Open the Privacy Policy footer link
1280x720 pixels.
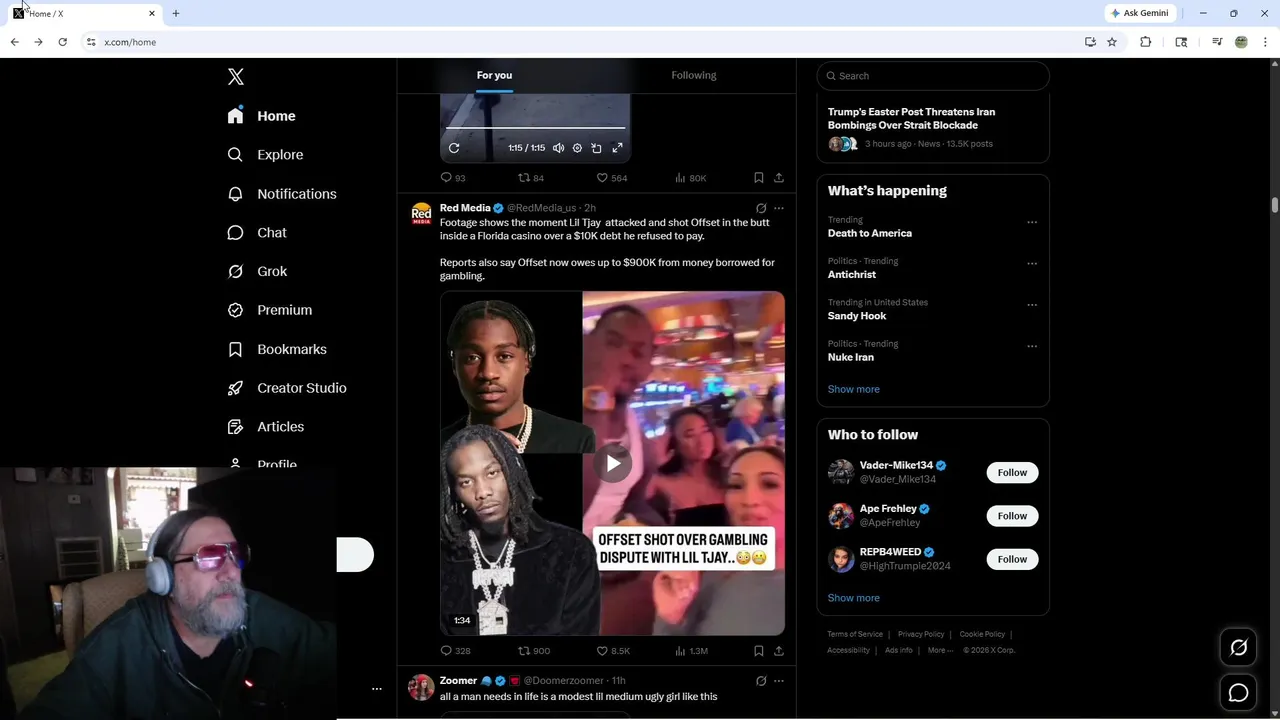coord(921,634)
